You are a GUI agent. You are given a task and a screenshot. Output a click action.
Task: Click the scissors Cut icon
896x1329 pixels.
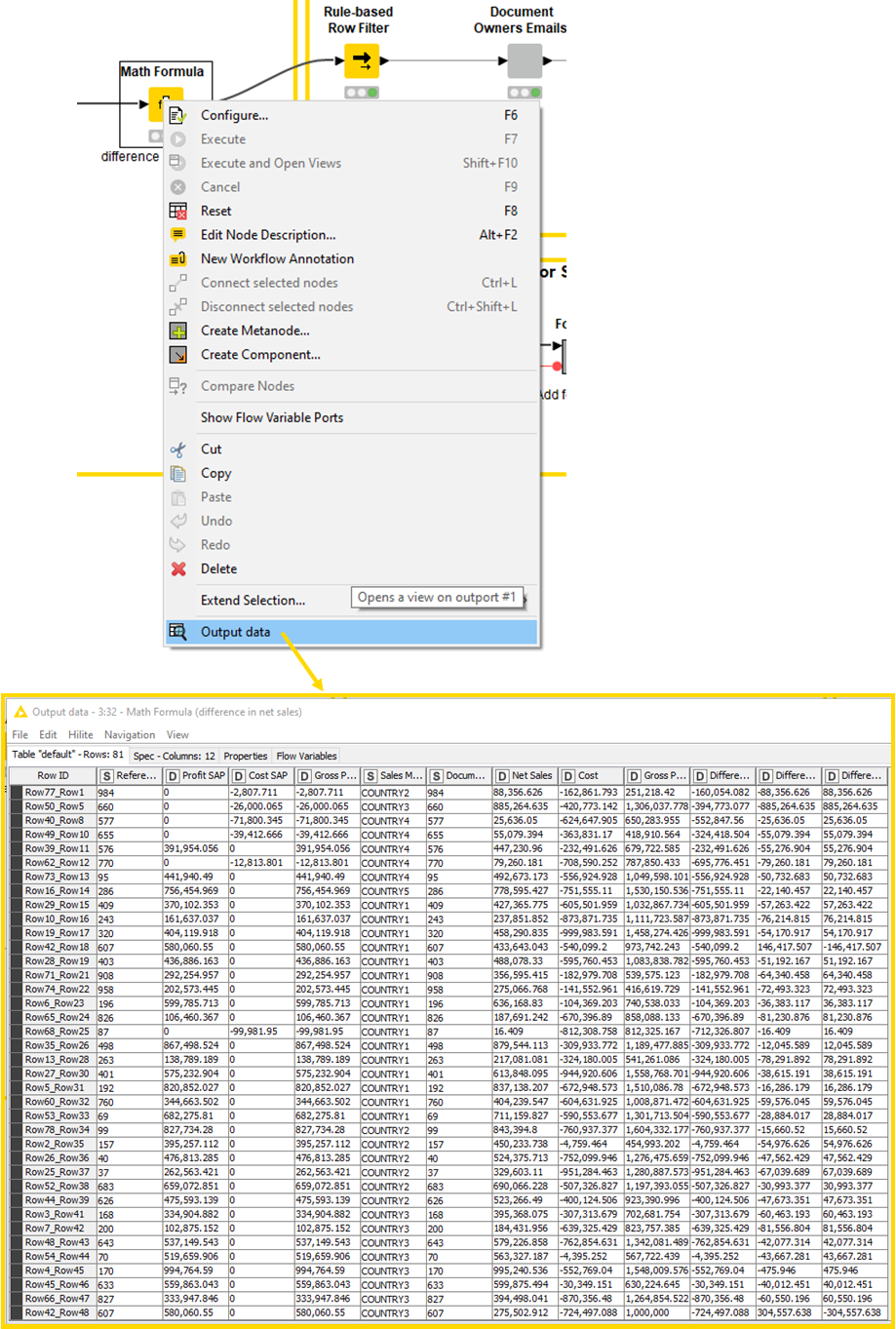[177, 450]
